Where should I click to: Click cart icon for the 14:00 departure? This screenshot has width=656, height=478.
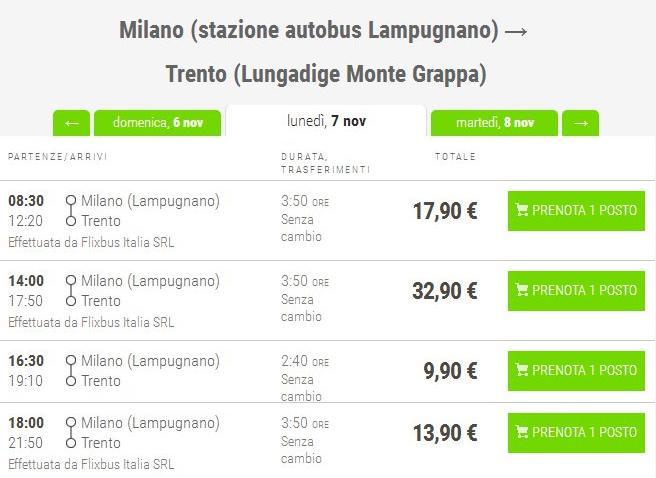(x=521, y=291)
